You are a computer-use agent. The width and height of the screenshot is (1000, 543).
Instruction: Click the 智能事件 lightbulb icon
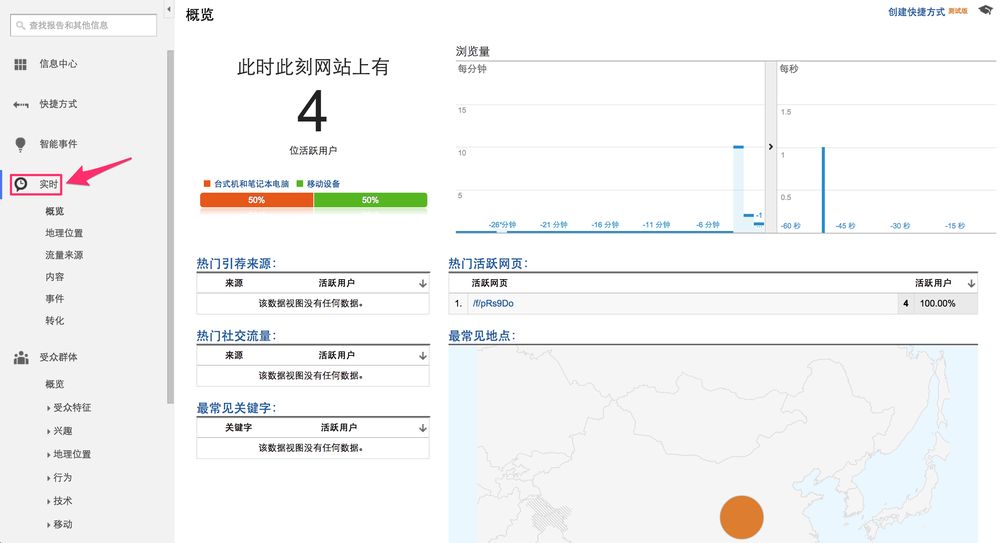pos(20,144)
